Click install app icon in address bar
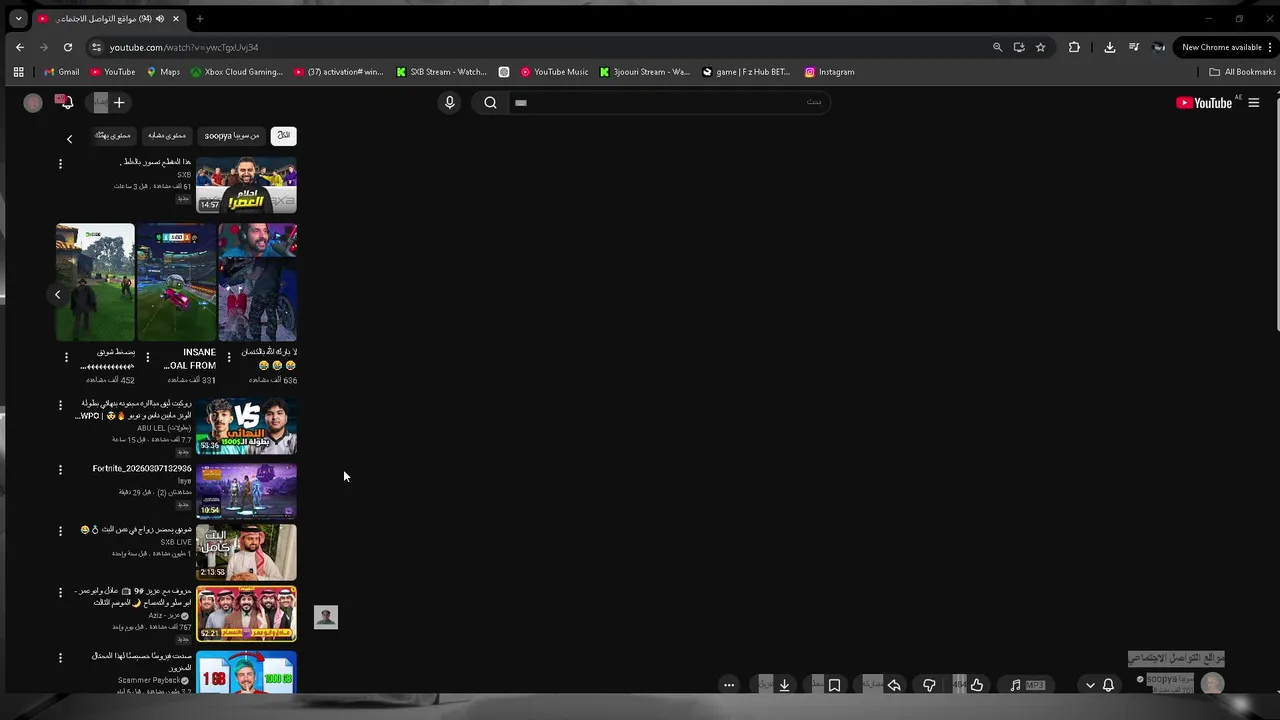The width and height of the screenshot is (1280, 720). (x=1019, y=47)
